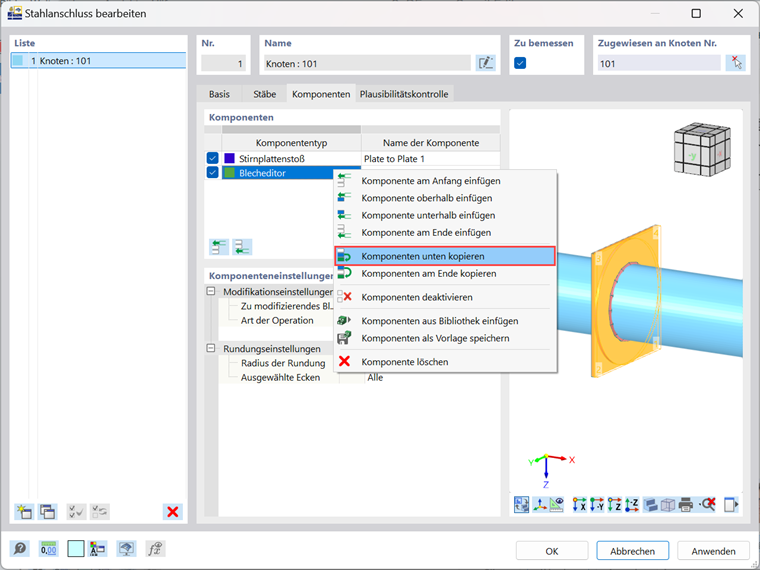
Task: Choose Komponenten deaktivieren
Action: (x=445, y=297)
